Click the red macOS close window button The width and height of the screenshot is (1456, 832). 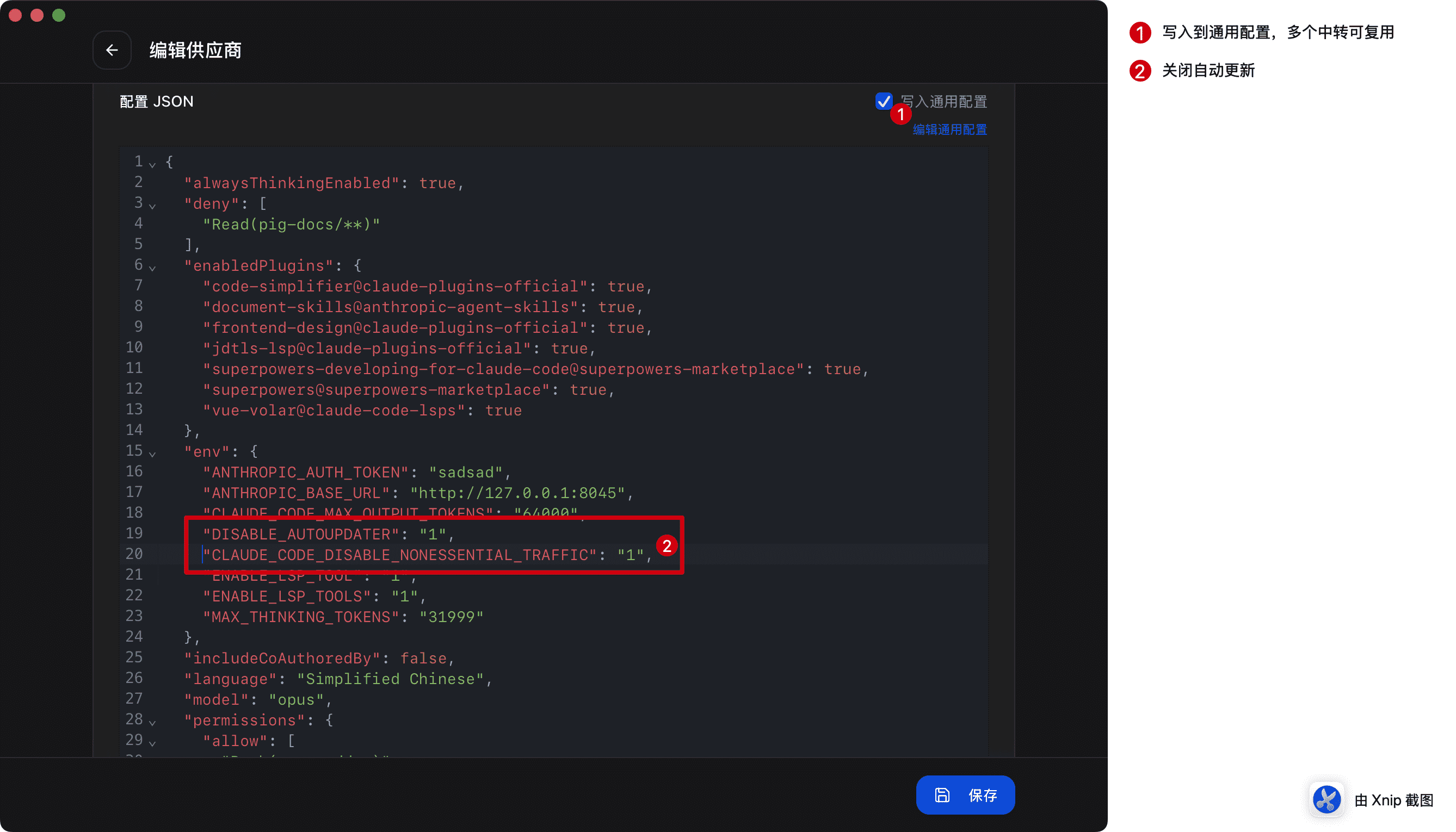pyautogui.click(x=15, y=15)
